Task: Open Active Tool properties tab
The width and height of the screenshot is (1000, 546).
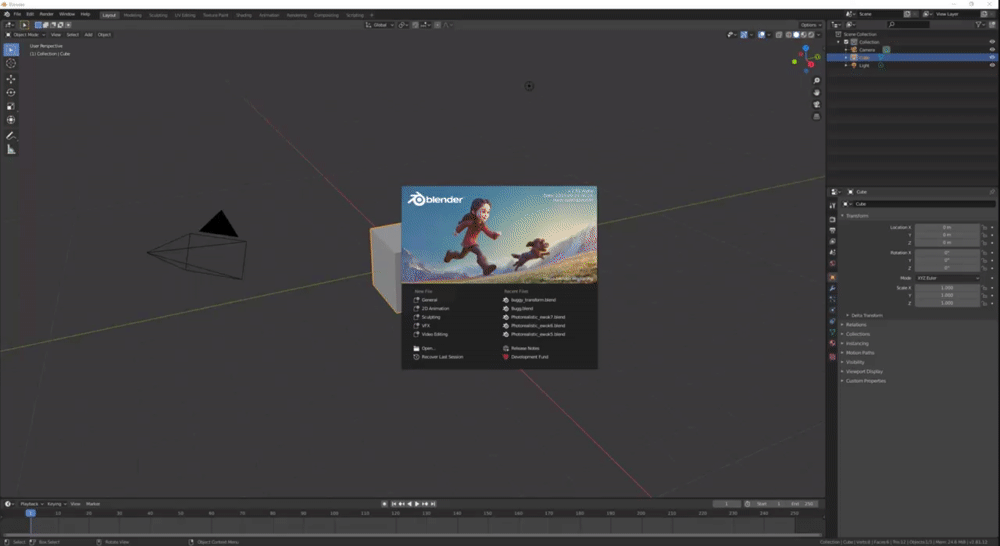Action: 832,205
